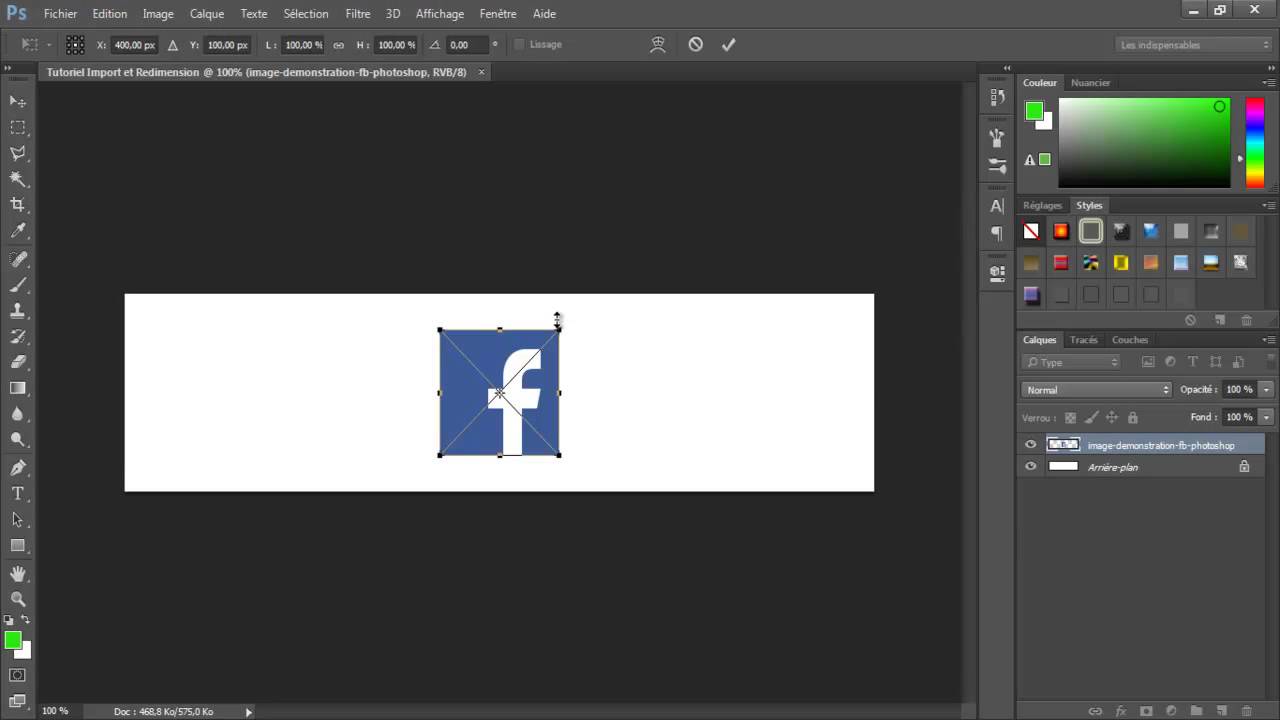Image resolution: width=1280 pixels, height=720 pixels.
Task: Select the Brush tool
Action: [18, 285]
